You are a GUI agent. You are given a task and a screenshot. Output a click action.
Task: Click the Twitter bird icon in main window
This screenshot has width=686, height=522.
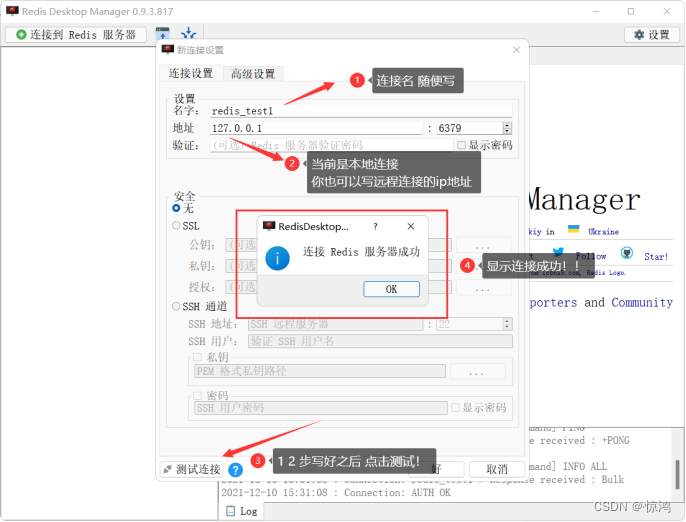click(x=558, y=252)
